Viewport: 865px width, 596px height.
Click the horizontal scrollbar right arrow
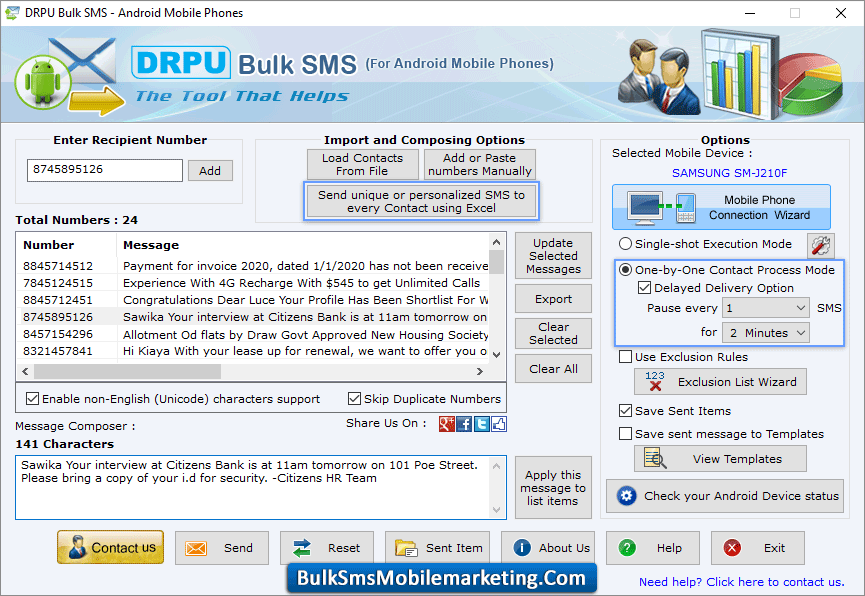[480, 372]
